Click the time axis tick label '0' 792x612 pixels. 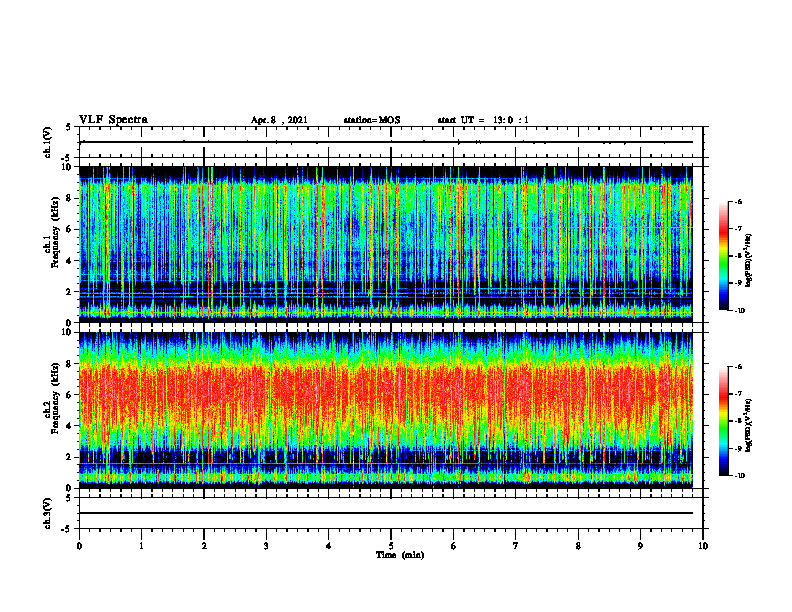pyautogui.click(x=79, y=546)
